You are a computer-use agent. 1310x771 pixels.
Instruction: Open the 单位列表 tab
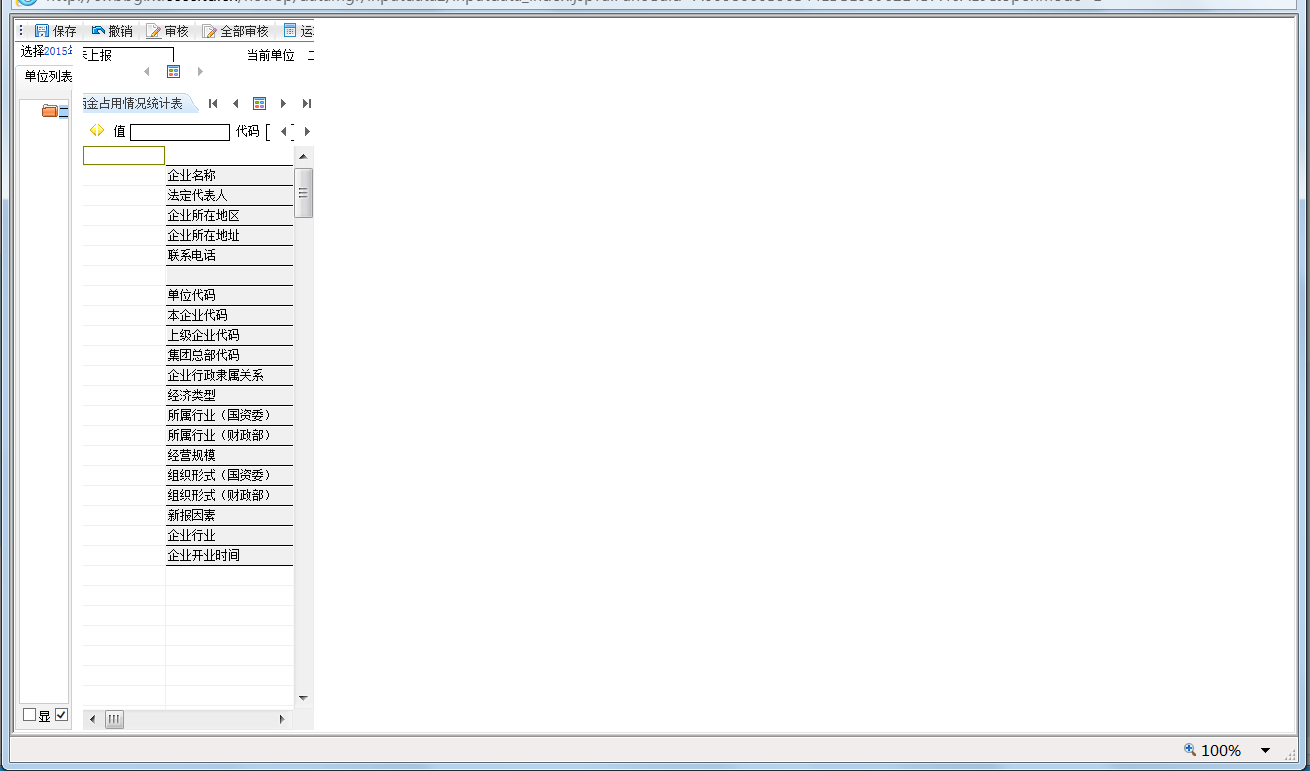click(48, 76)
